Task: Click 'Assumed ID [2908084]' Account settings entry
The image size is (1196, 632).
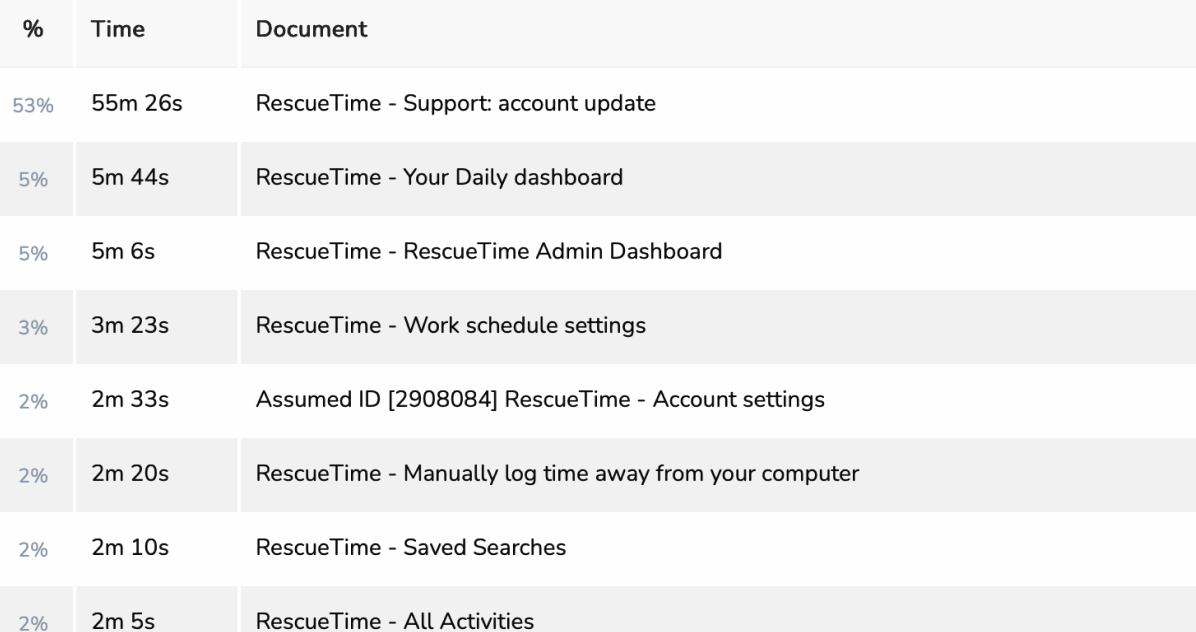Action: tap(540, 400)
